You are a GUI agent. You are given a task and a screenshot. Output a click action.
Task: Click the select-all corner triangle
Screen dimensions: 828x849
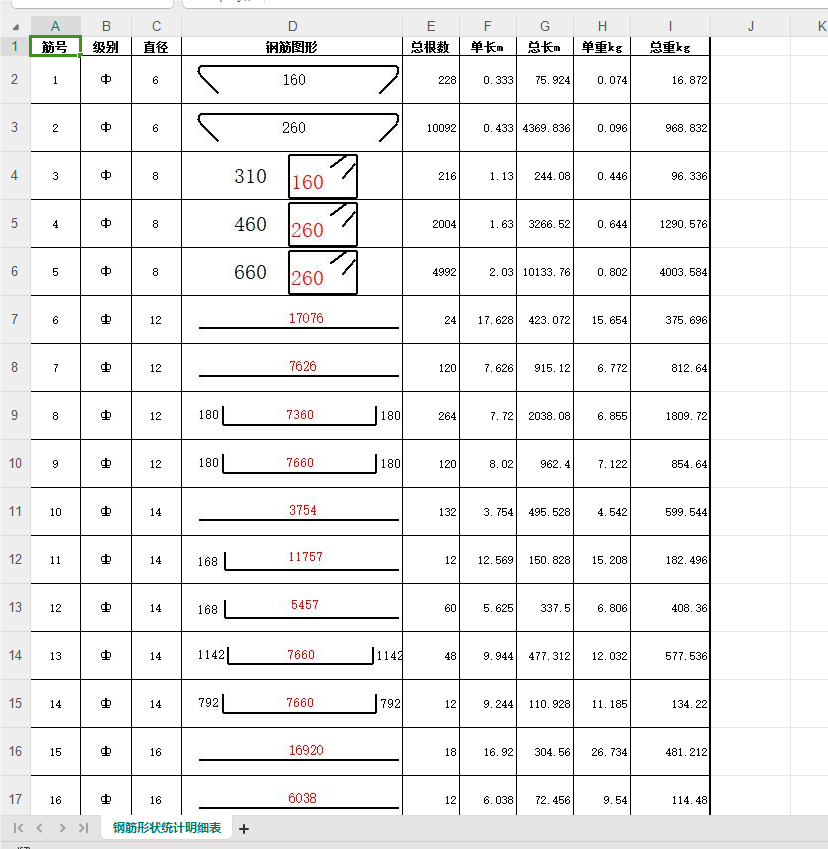click(x=16, y=27)
